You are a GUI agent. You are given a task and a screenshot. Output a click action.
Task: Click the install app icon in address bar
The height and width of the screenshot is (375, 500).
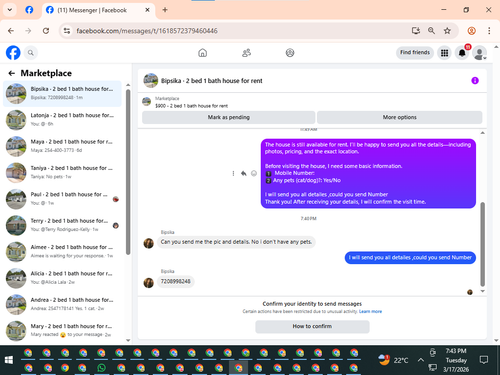[x=416, y=31]
